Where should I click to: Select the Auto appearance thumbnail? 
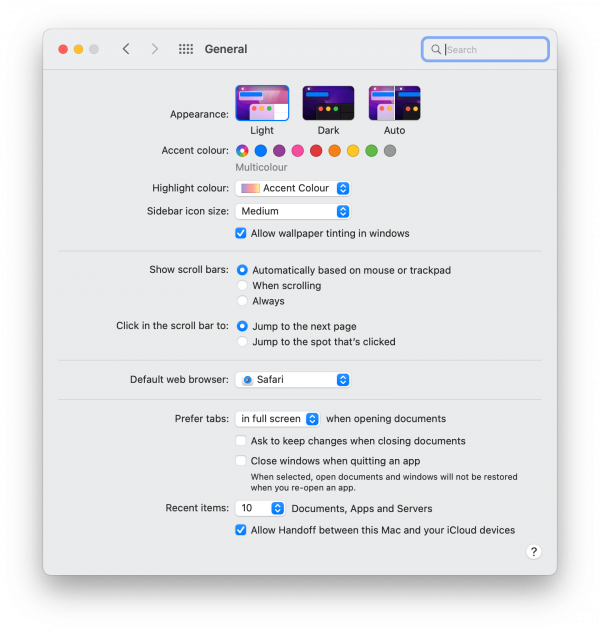(x=394, y=103)
